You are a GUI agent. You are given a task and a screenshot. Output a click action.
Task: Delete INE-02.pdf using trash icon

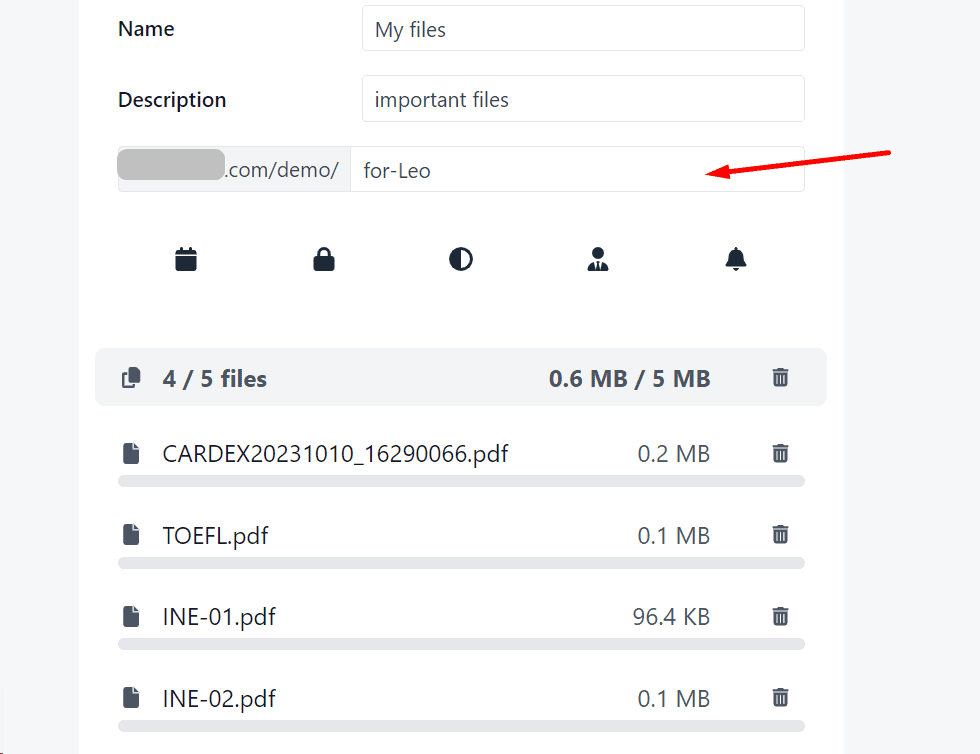pyautogui.click(x=781, y=697)
